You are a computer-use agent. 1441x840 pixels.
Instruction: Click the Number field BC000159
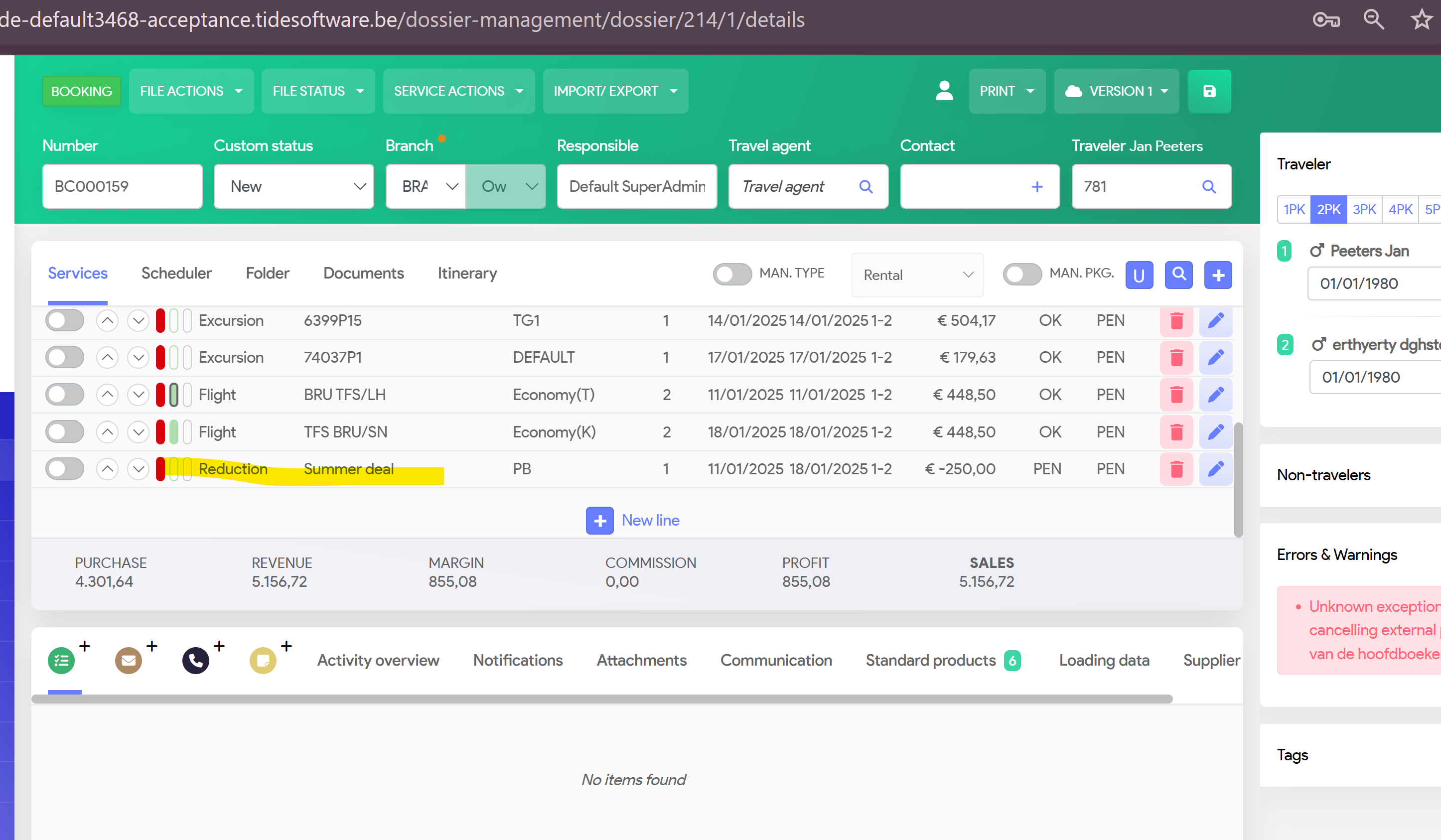pyautogui.click(x=122, y=186)
